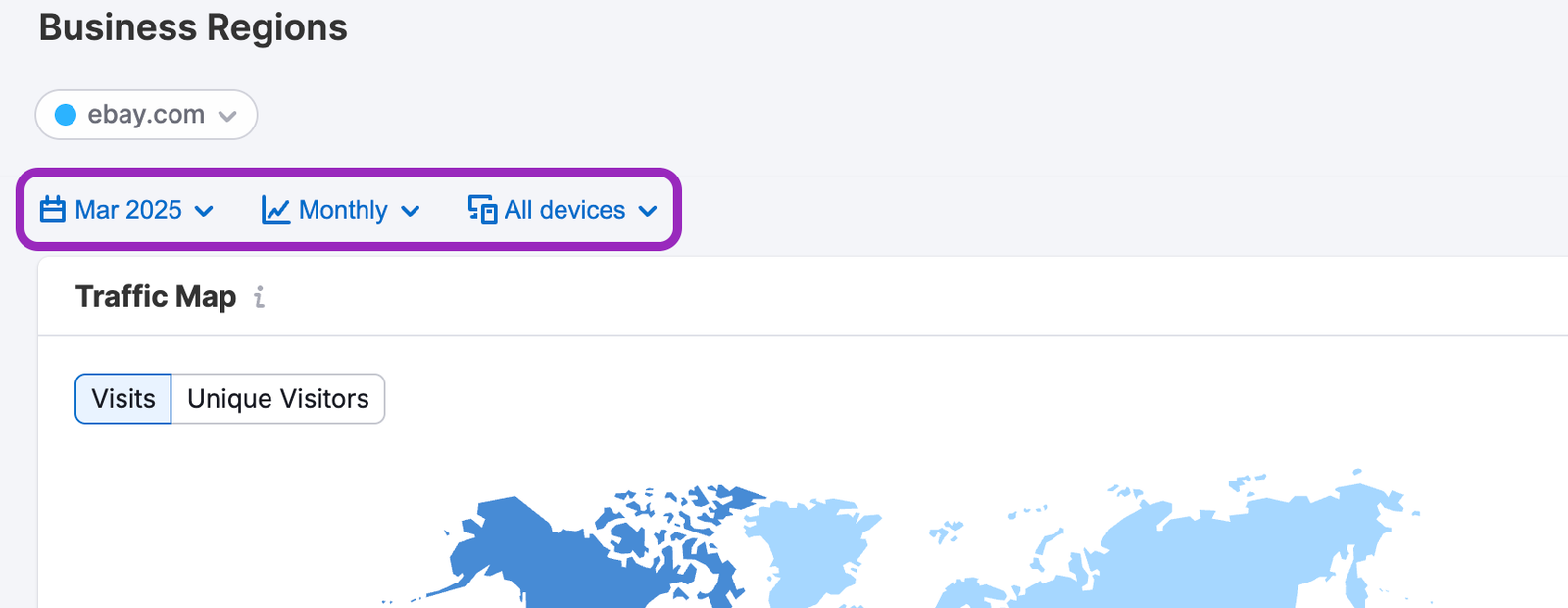This screenshot has width=1568, height=608.
Task: Click the line chart icon beside Monthly
Action: tap(275, 210)
